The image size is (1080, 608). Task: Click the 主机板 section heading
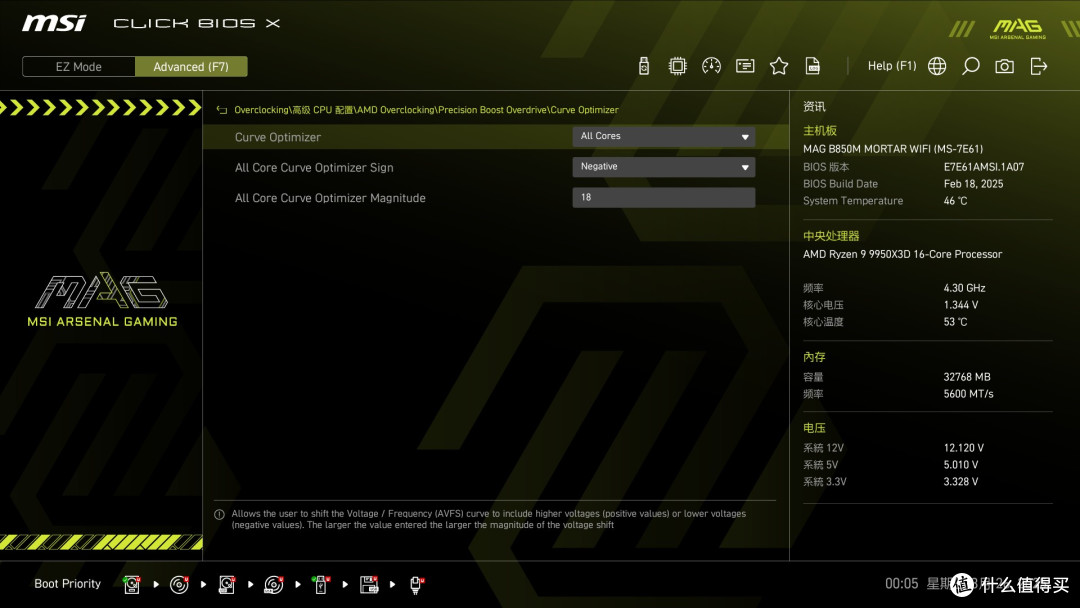820,131
